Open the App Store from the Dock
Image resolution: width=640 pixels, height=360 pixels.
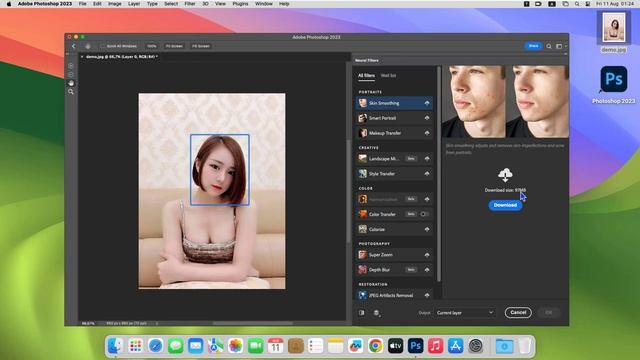[456, 346]
